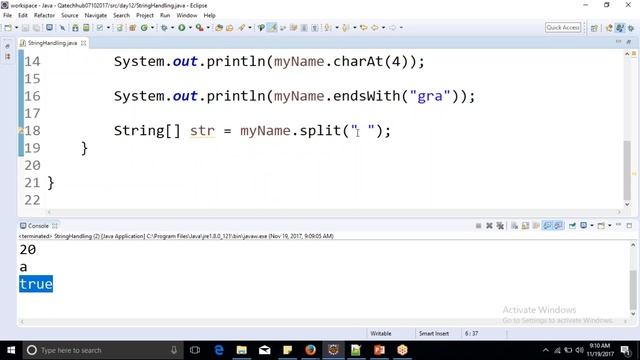Click the Windows Start button

click(x=11, y=350)
